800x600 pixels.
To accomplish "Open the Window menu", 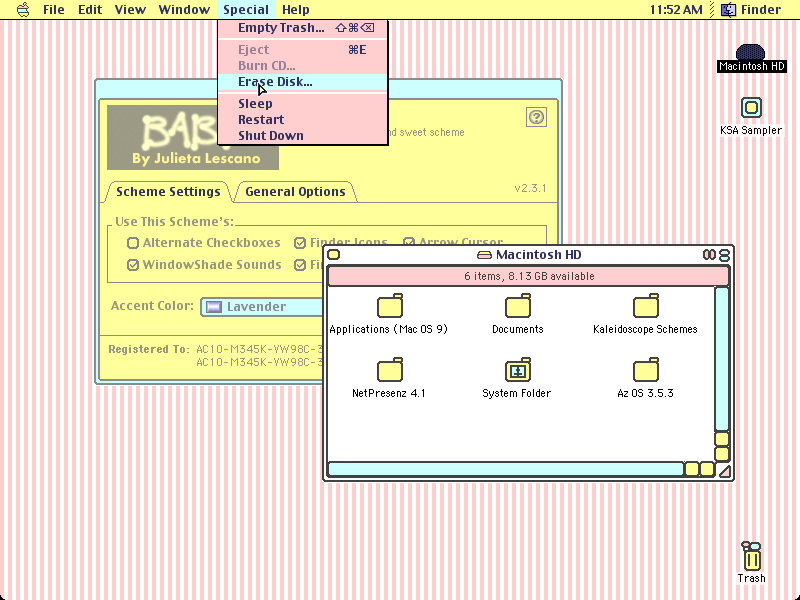I will coord(184,10).
